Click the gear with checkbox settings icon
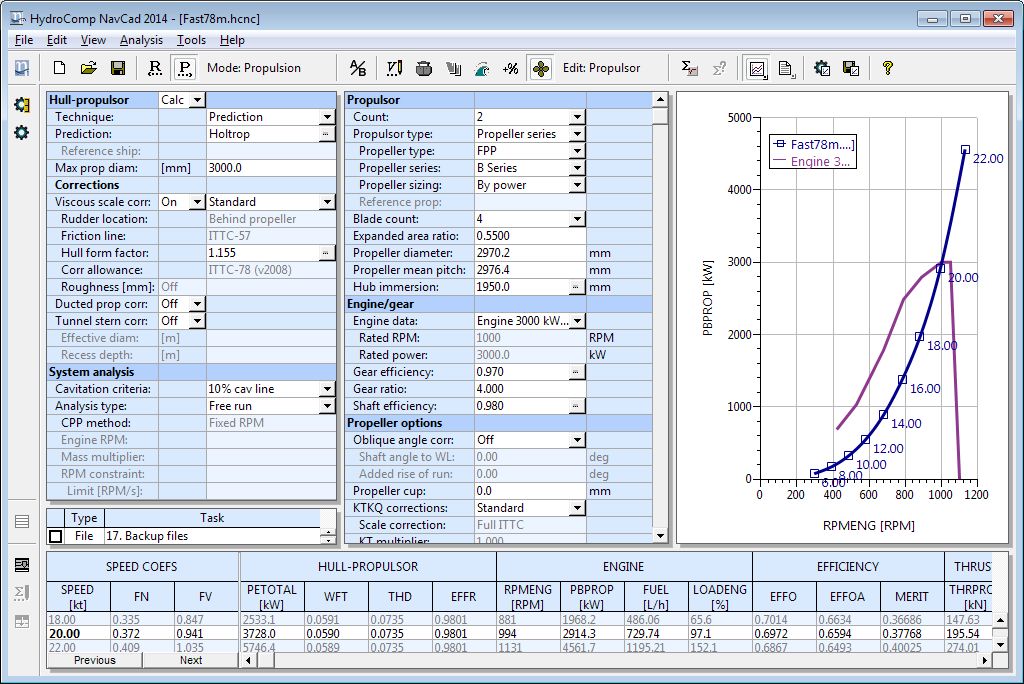The width and height of the screenshot is (1024, 684). point(822,68)
